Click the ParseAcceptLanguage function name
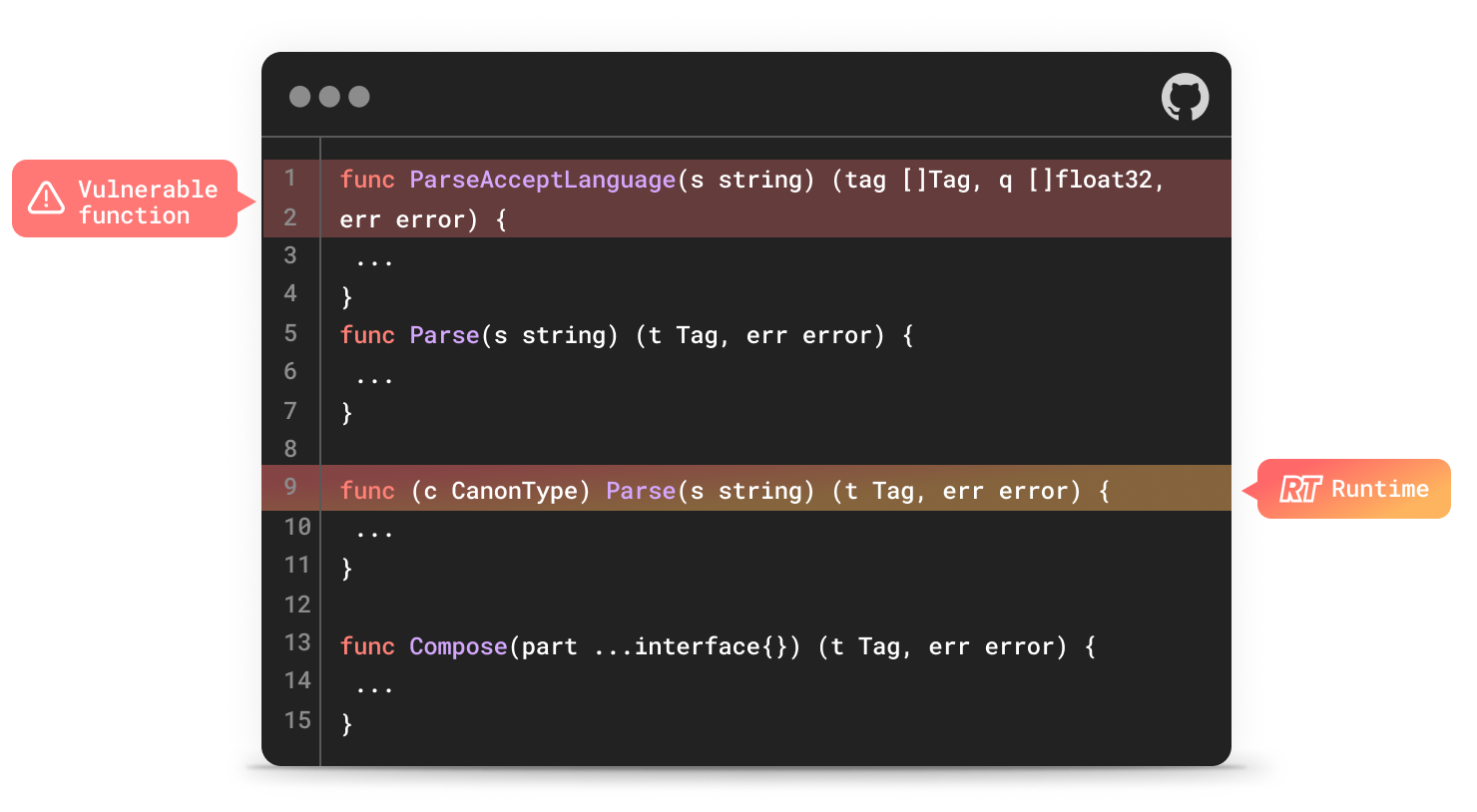This screenshot has height=812, width=1477. click(542, 180)
